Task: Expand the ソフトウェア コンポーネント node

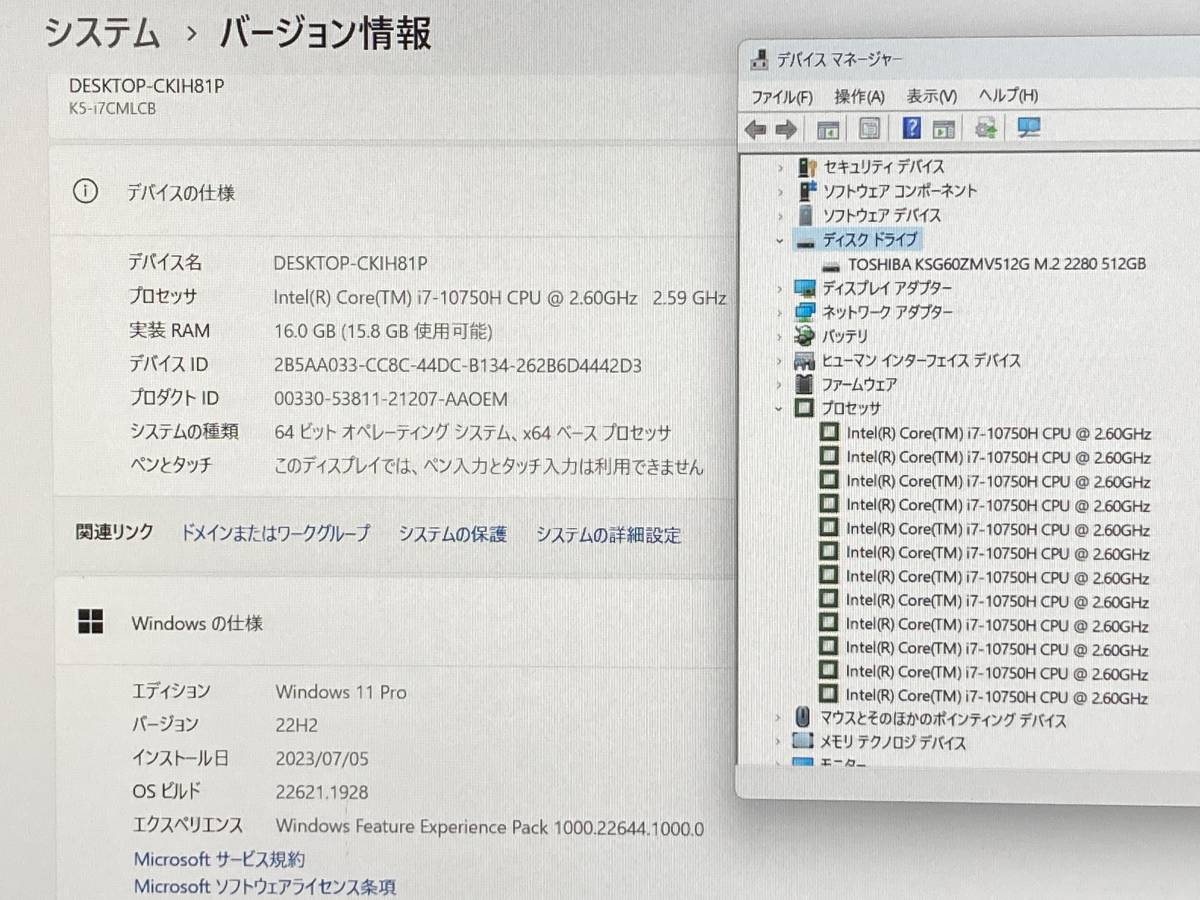Action: click(x=780, y=191)
